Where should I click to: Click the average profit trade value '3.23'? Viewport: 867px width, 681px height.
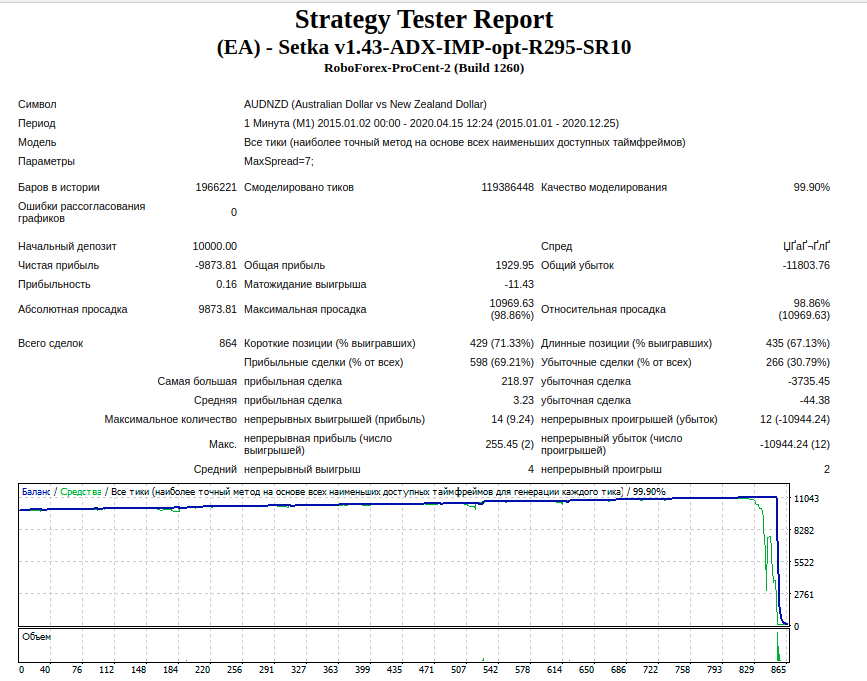point(523,401)
